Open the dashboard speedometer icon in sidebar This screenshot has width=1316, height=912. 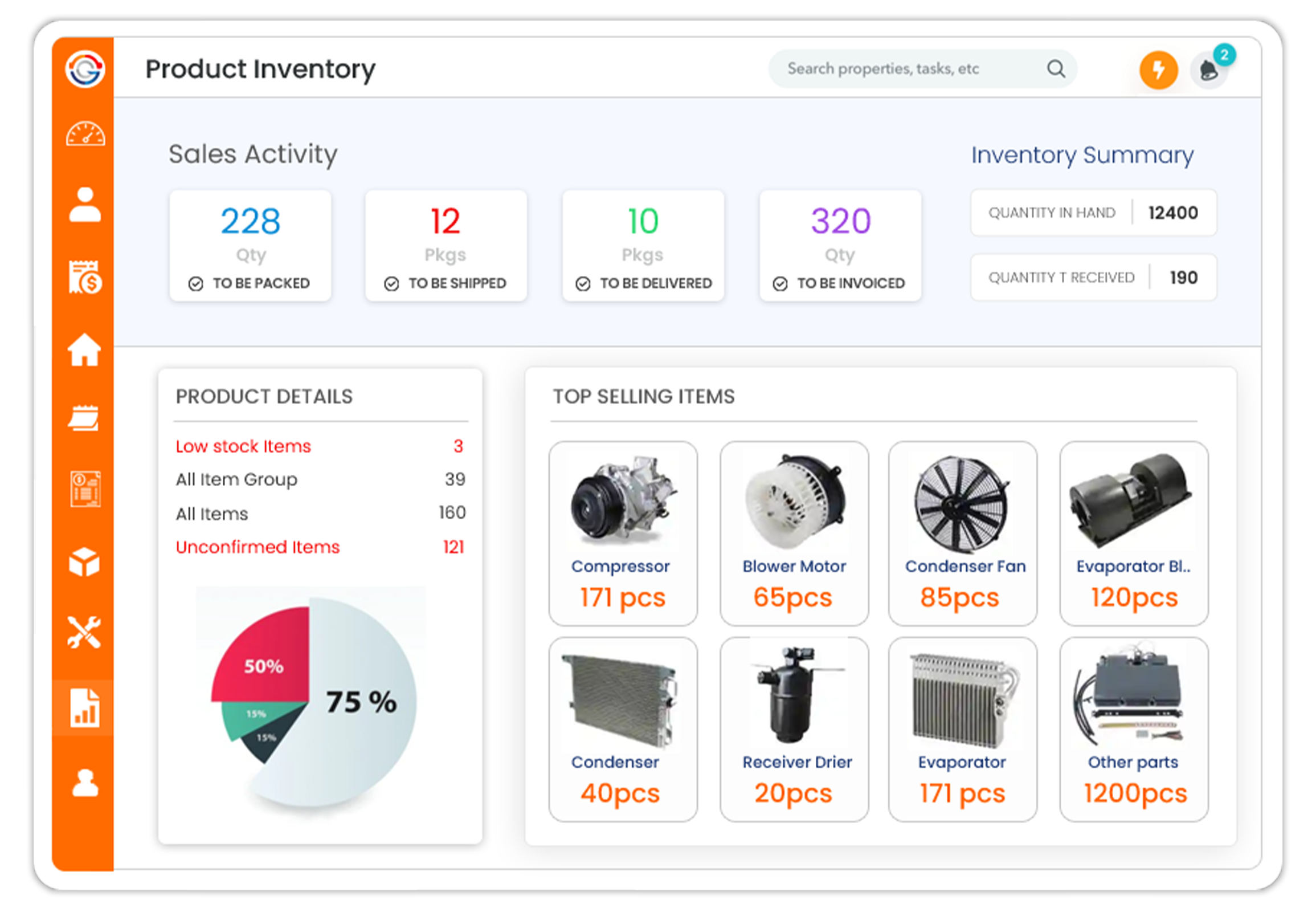coord(85,134)
